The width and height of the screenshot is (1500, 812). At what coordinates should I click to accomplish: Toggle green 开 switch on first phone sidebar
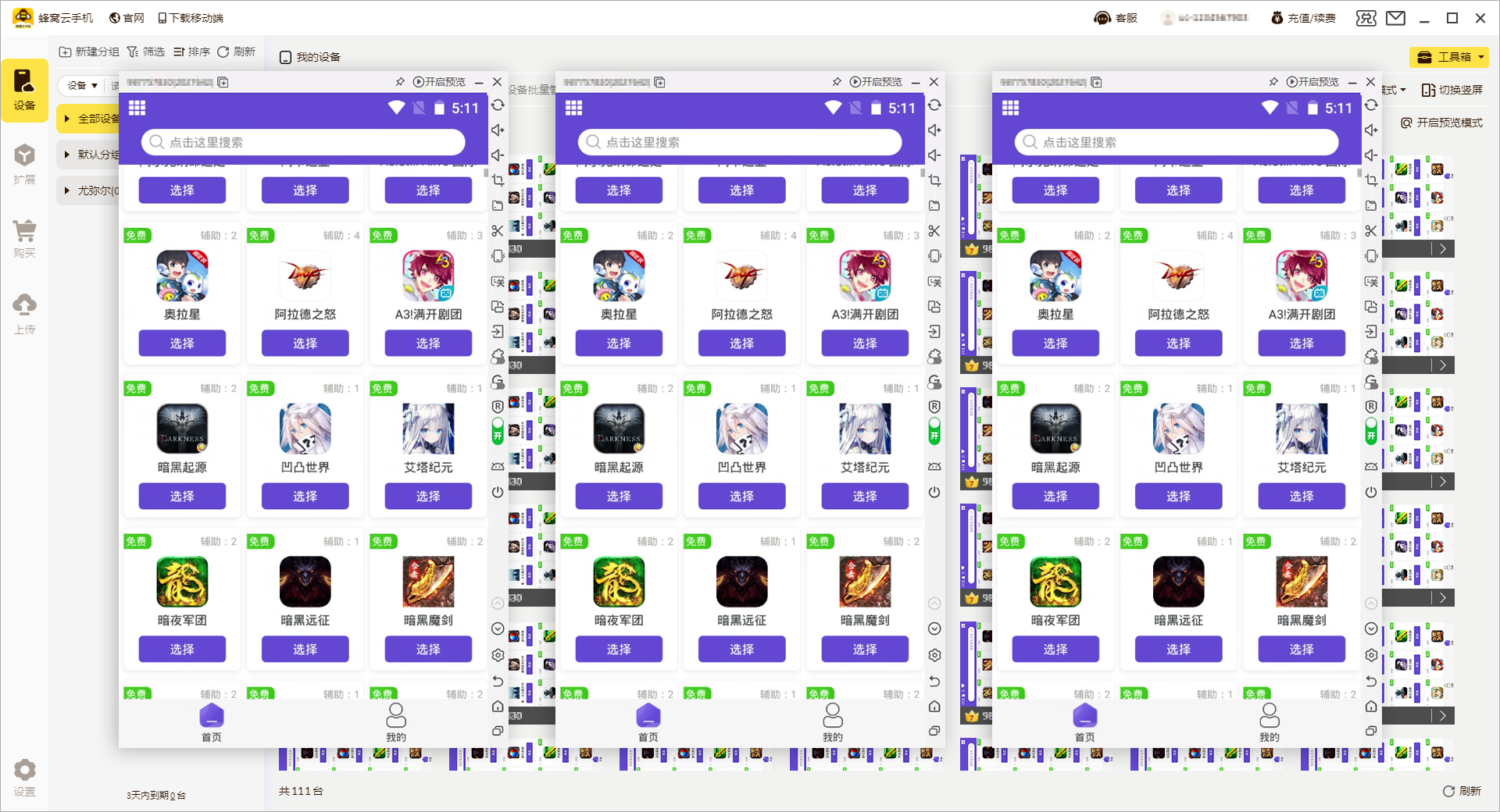[498, 432]
